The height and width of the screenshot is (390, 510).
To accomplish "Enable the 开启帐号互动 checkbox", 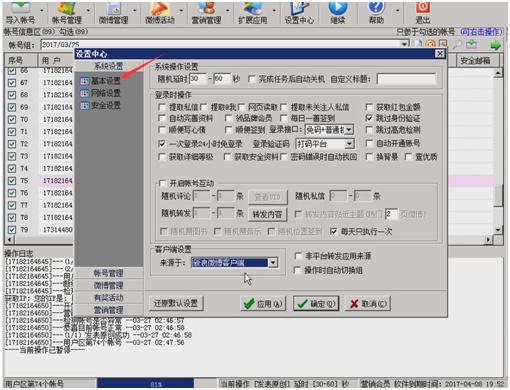I will point(163,183).
